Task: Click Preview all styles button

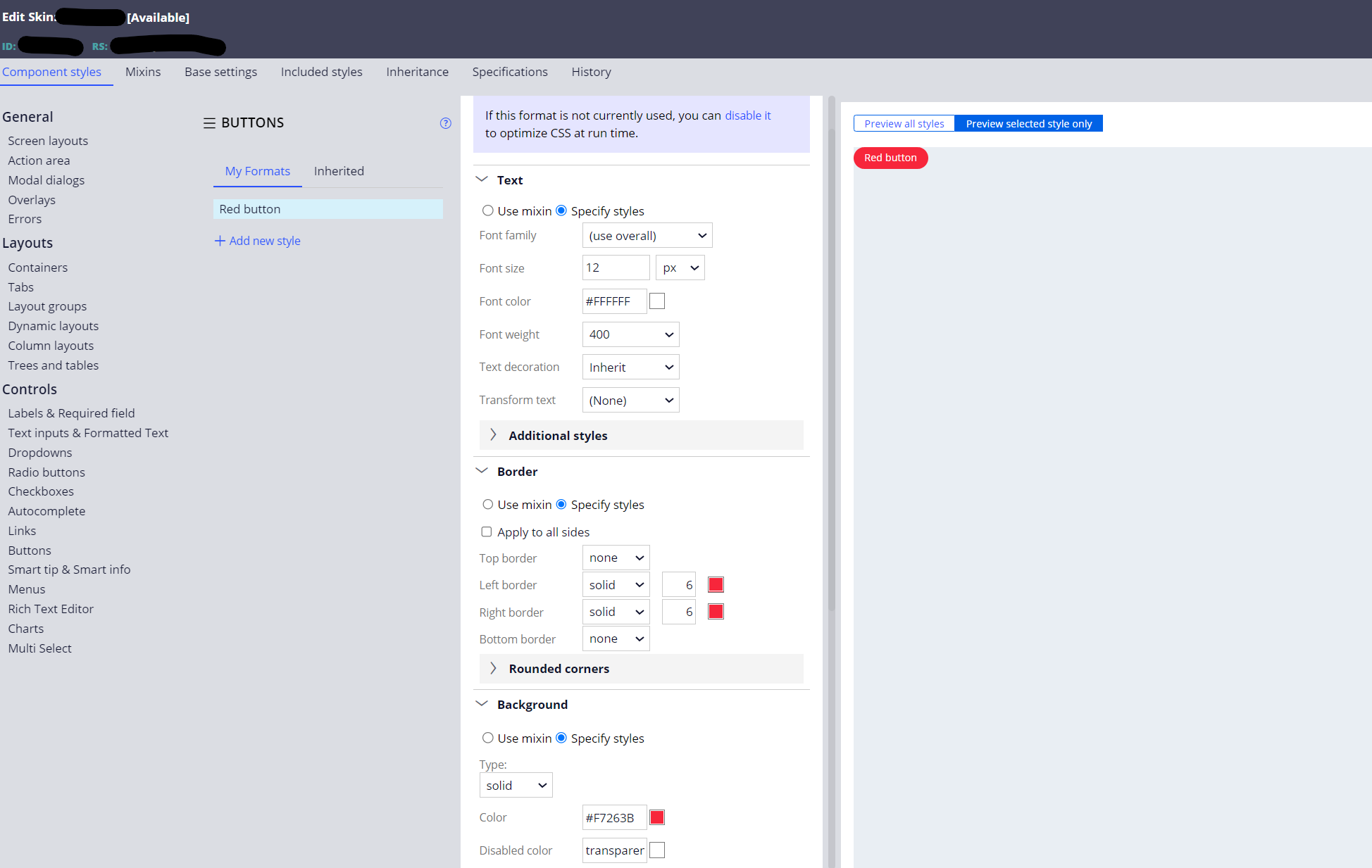Action: 904,123
